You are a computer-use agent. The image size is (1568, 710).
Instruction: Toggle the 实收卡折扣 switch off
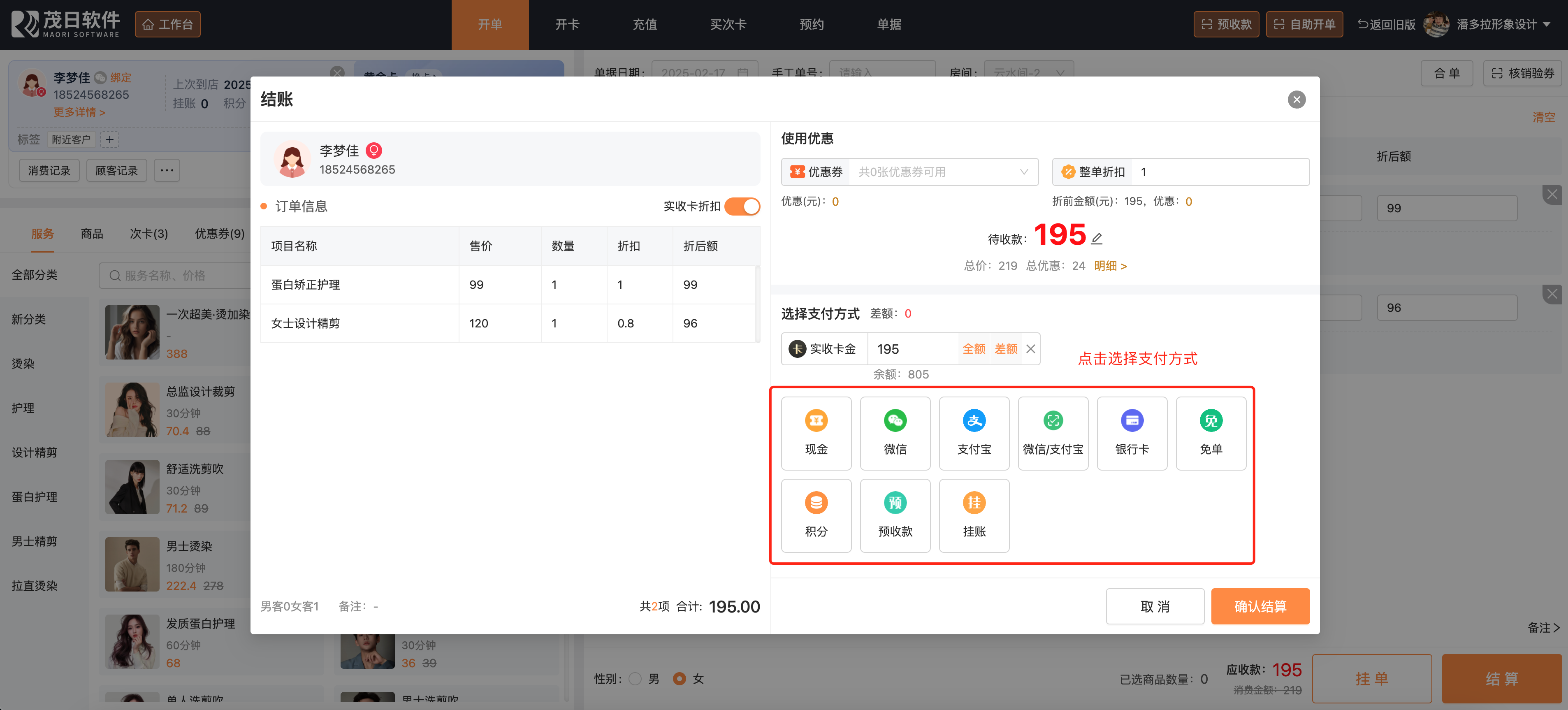[742, 207]
